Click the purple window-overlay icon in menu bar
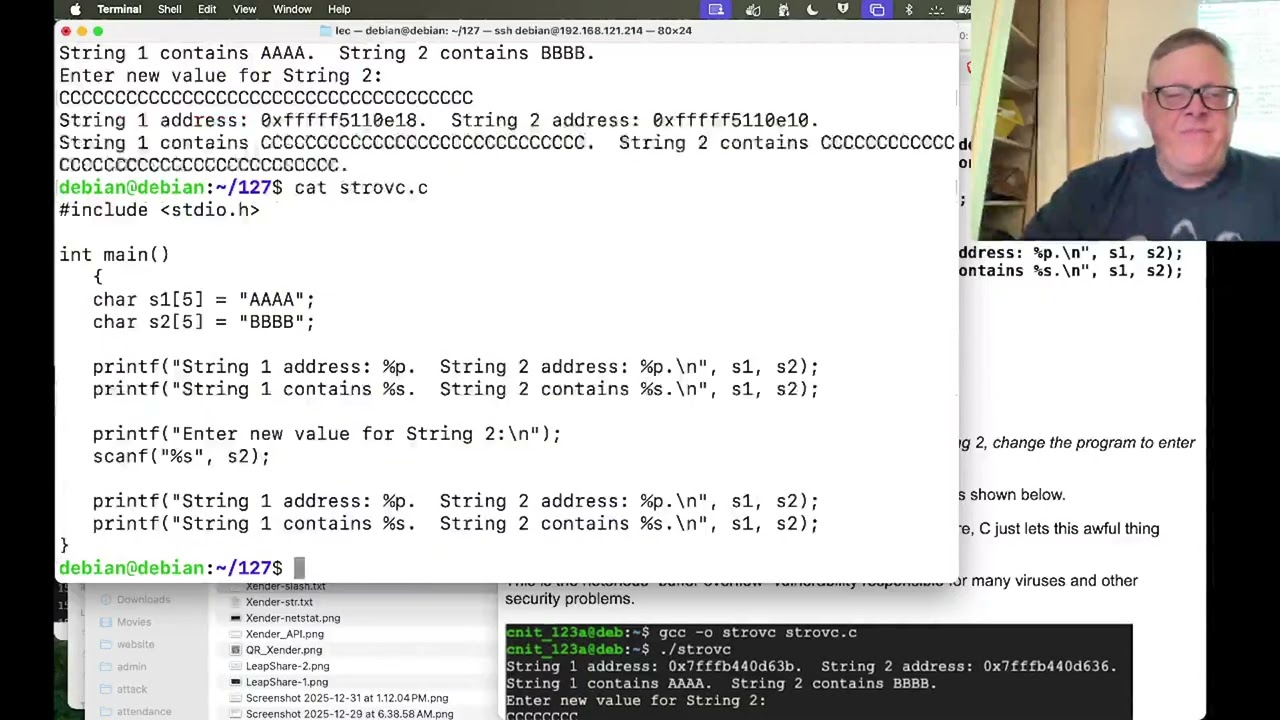 (x=877, y=9)
